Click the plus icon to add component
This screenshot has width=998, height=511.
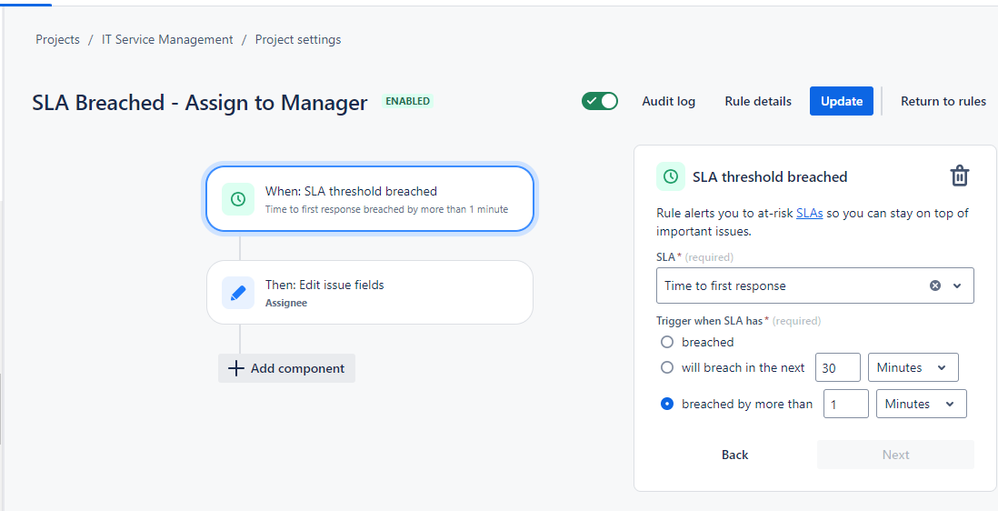(x=236, y=368)
